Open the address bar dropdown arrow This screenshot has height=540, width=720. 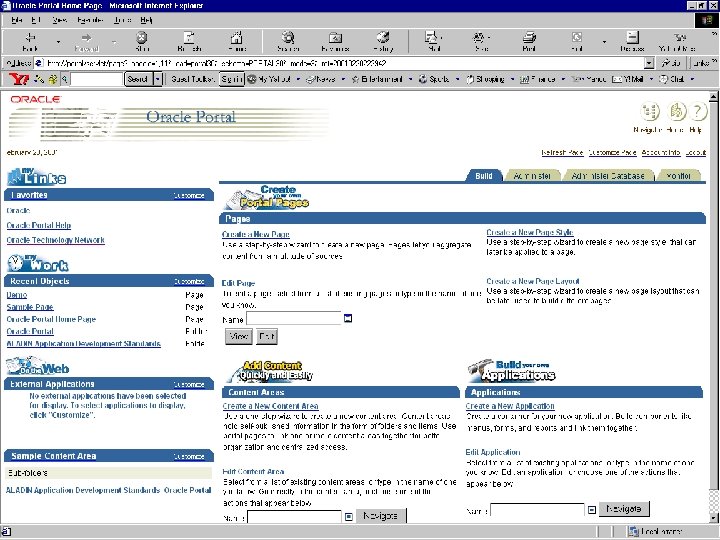[x=649, y=63]
